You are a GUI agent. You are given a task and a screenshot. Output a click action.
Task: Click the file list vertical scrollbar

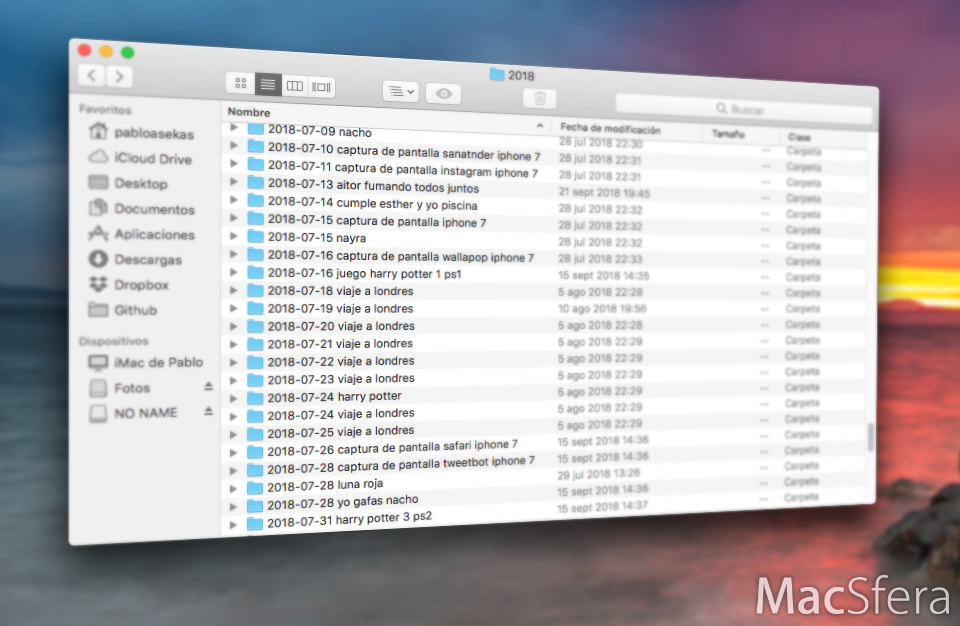871,437
